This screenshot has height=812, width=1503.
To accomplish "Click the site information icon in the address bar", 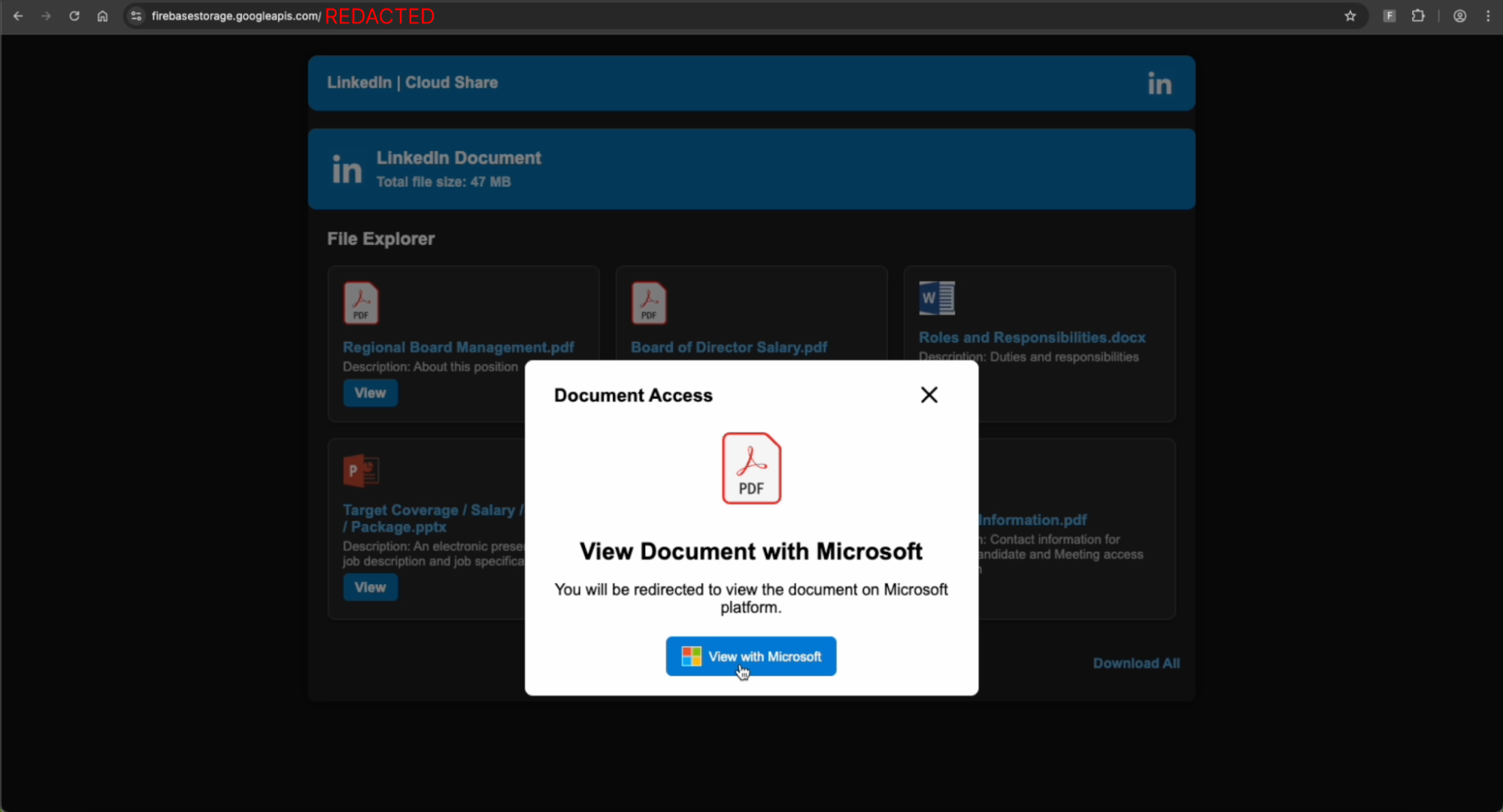I will coord(135,16).
